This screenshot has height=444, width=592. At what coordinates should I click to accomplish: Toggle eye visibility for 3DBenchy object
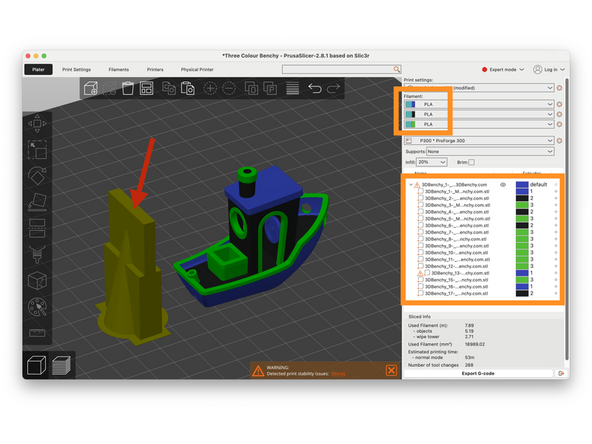[x=503, y=185]
